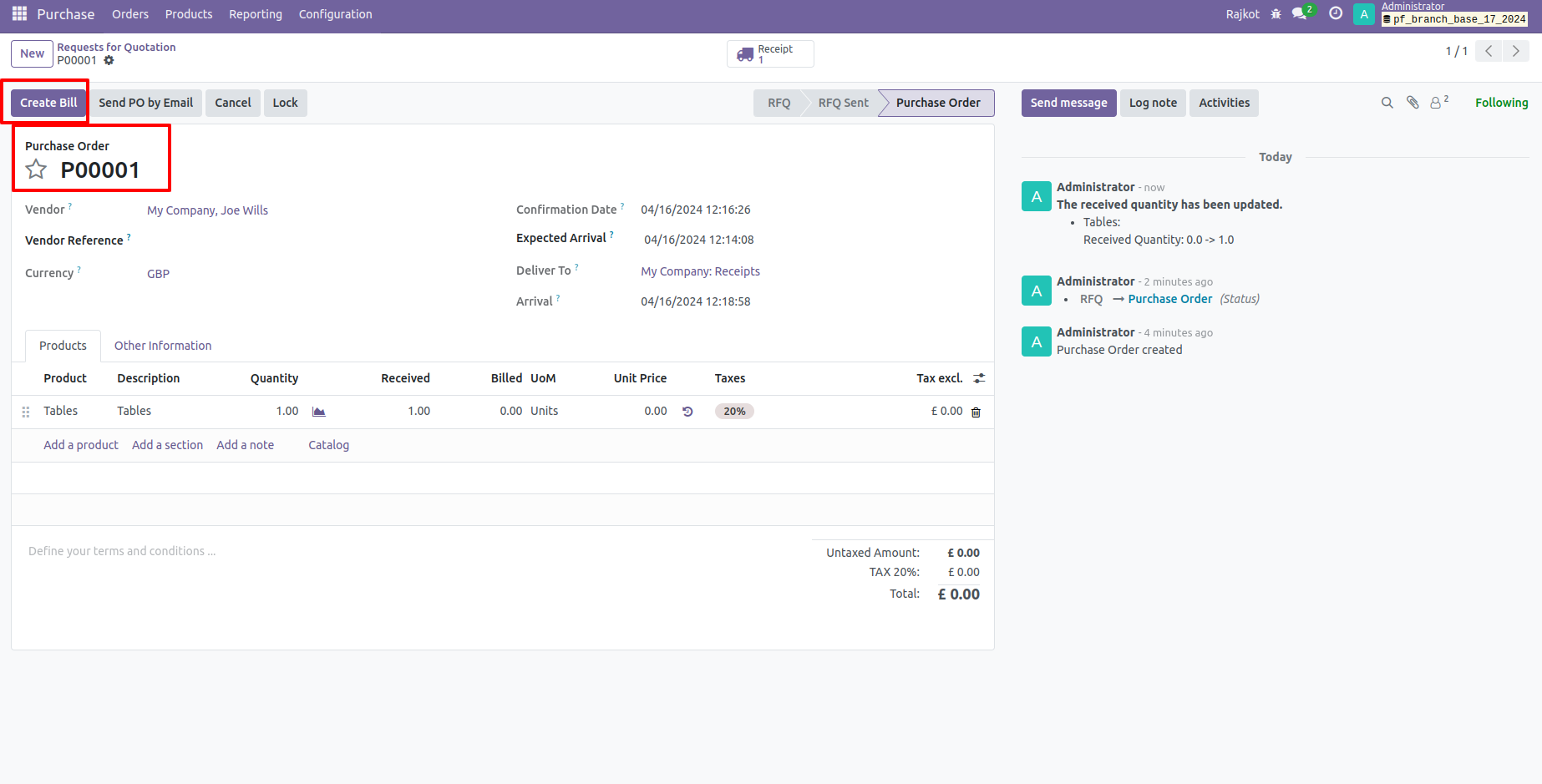The height and width of the screenshot is (784, 1542).
Task: Open the Reporting menu
Action: [255, 13]
